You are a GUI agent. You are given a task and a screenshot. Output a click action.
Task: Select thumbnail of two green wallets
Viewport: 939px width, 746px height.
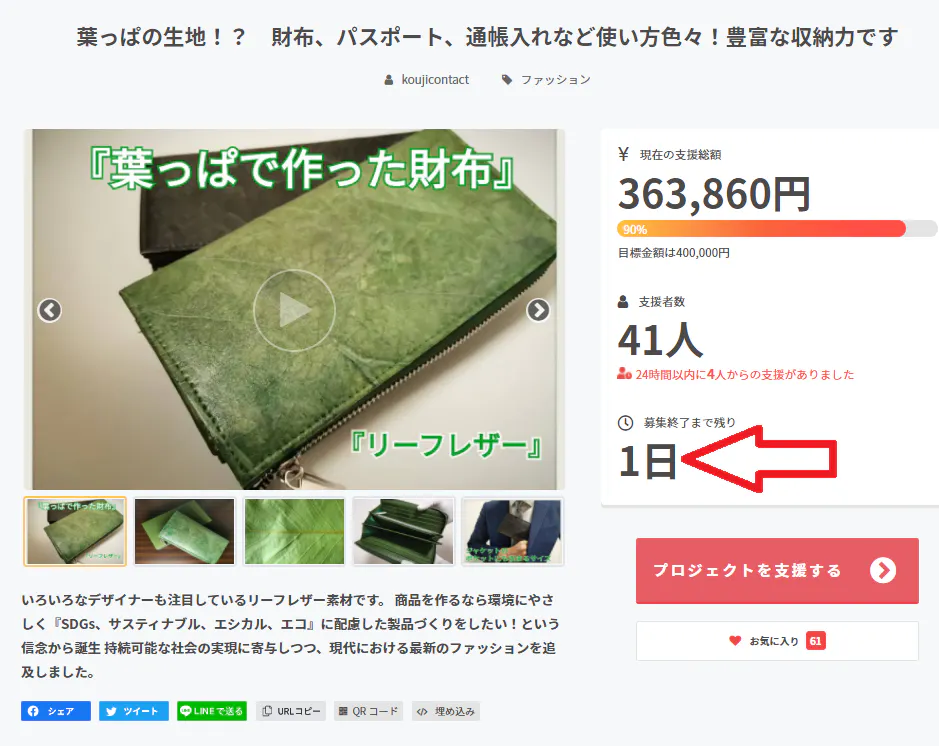184,531
